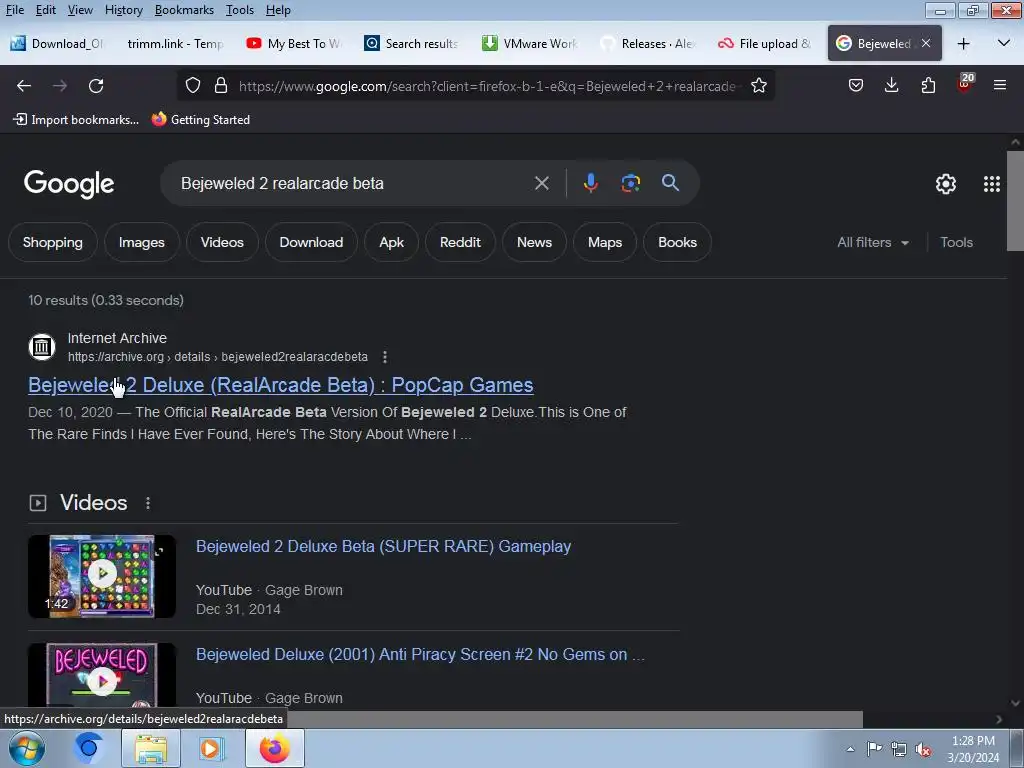Close the Bejeweled Google tab

tap(925, 43)
